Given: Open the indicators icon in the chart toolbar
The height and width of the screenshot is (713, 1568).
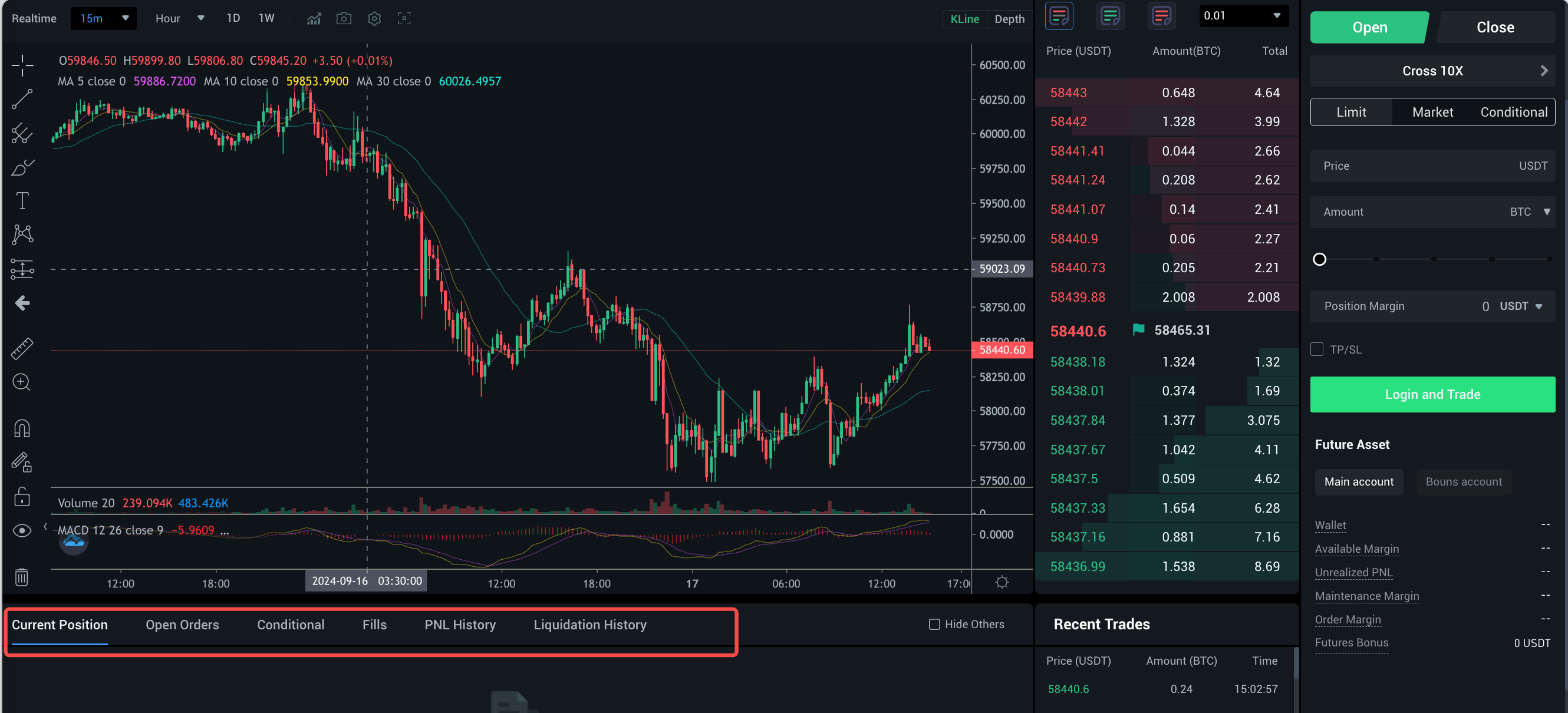Looking at the screenshot, I should [314, 18].
